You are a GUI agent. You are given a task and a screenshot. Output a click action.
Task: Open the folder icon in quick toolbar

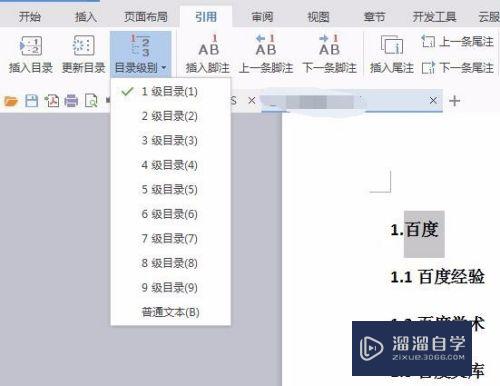click(x=11, y=101)
